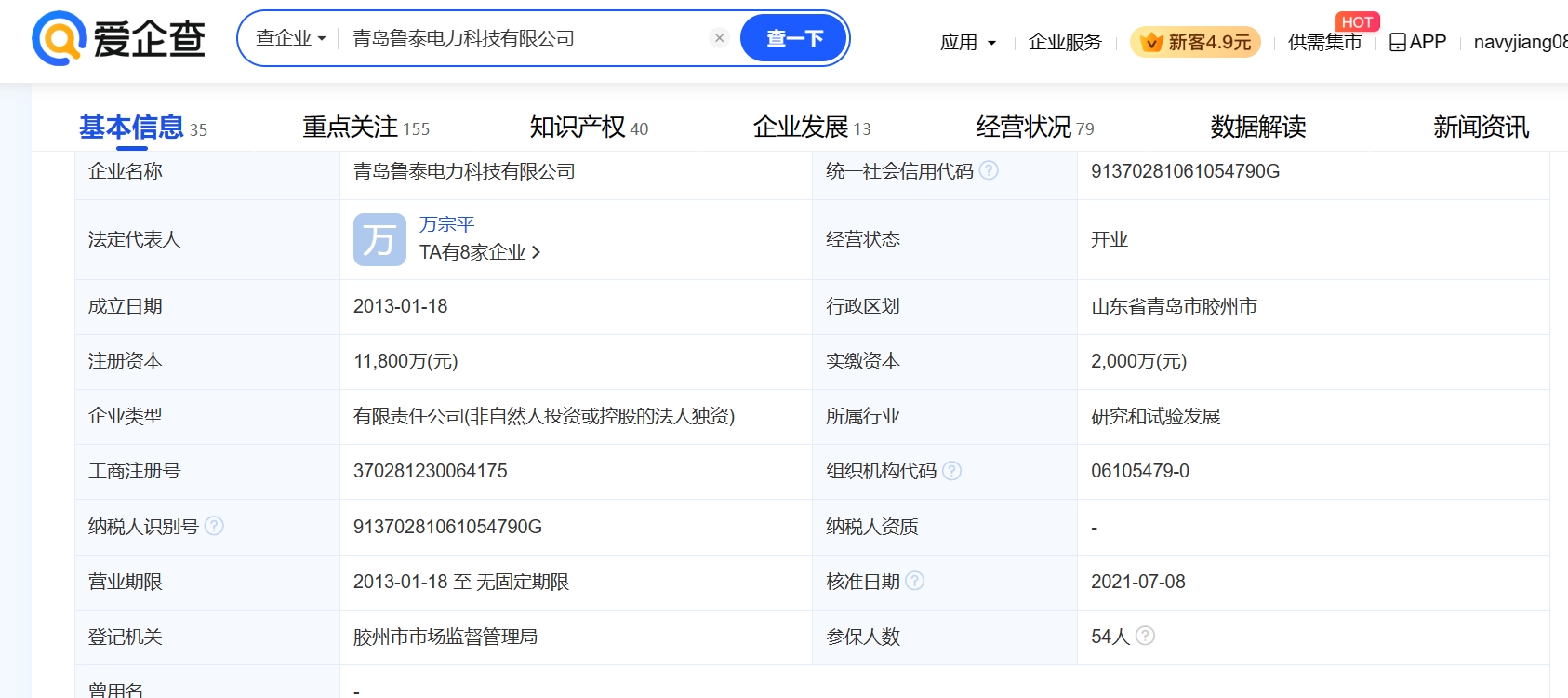The image size is (1568, 698).
Task: Click the help icon beside 组织机构代码
Action: [x=952, y=471]
